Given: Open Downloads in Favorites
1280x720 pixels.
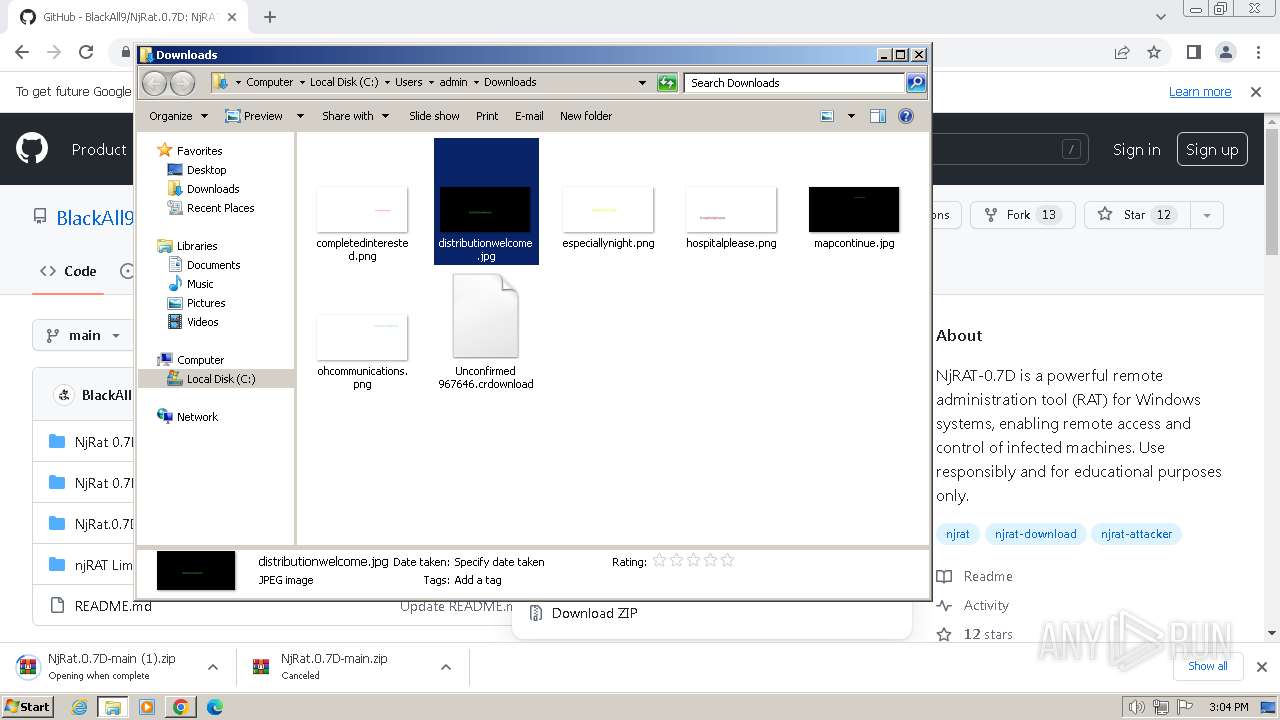Looking at the screenshot, I should pyautogui.click(x=213, y=189).
